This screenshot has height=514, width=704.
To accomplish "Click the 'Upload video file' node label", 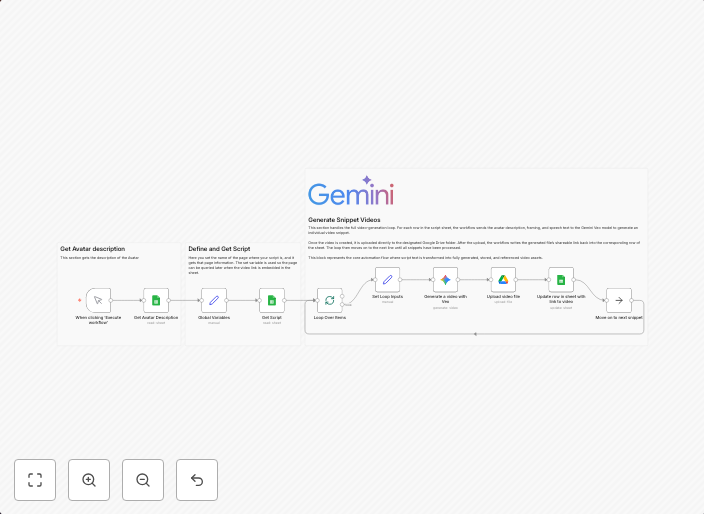I will [503, 297].
